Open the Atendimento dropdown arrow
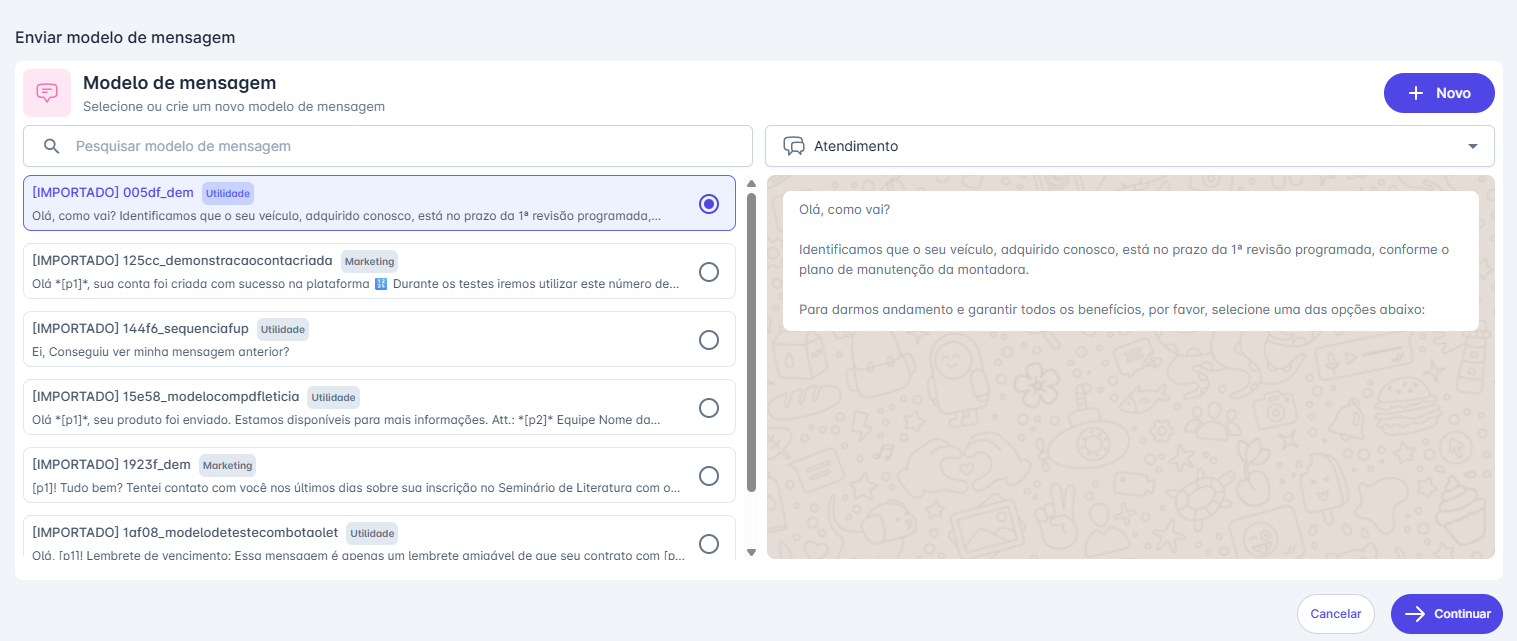The width and height of the screenshot is (1517, 641). click(1472, 146)
